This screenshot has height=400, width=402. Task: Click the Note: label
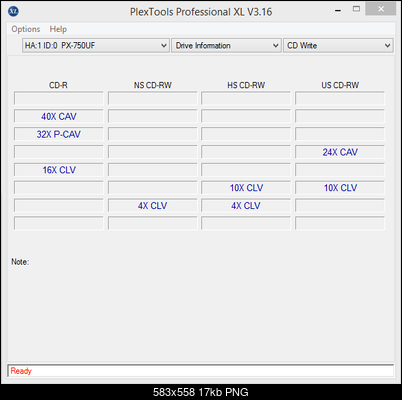[20, 262]
